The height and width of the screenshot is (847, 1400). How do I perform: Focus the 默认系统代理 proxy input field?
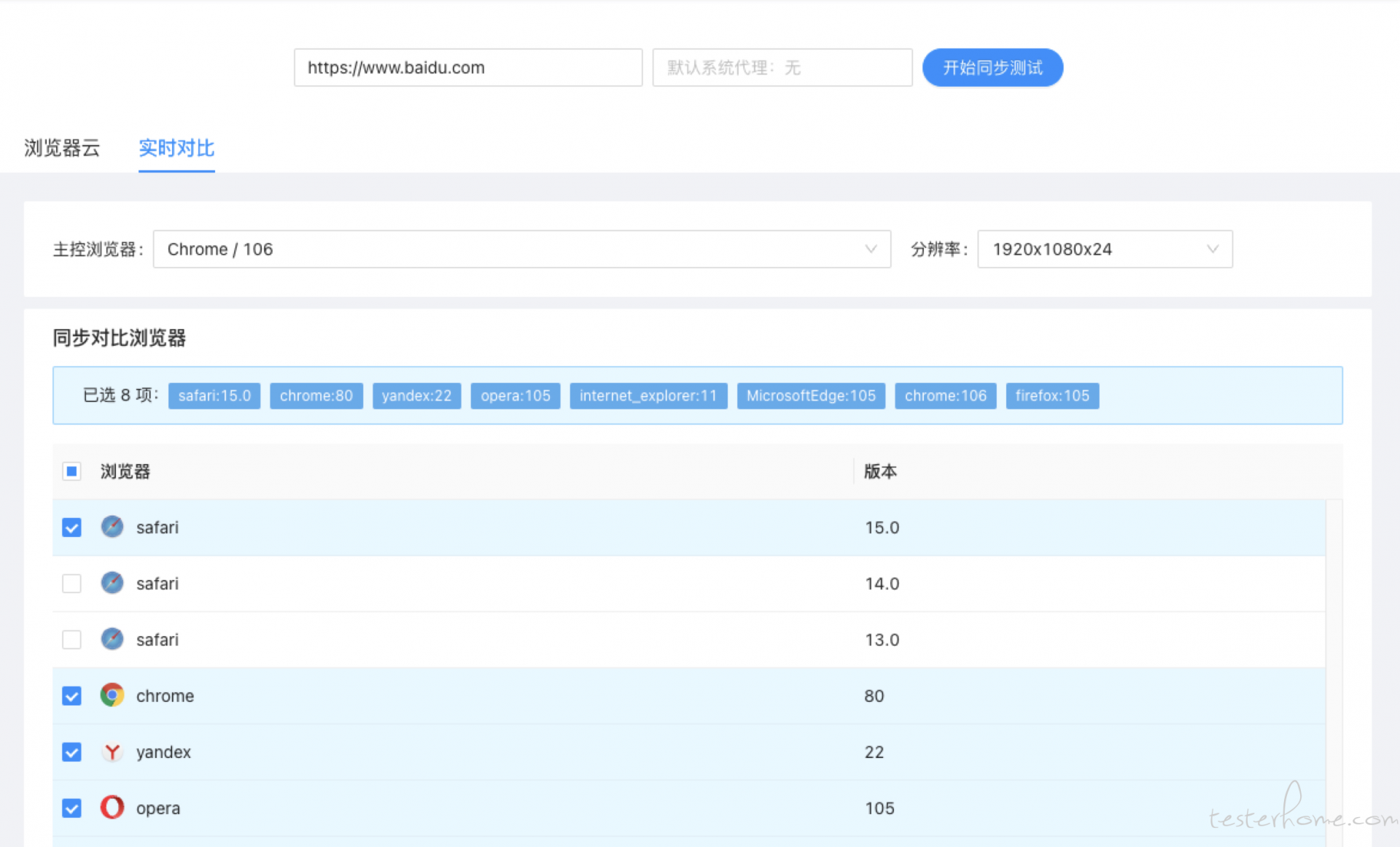[x=782, y=68]
